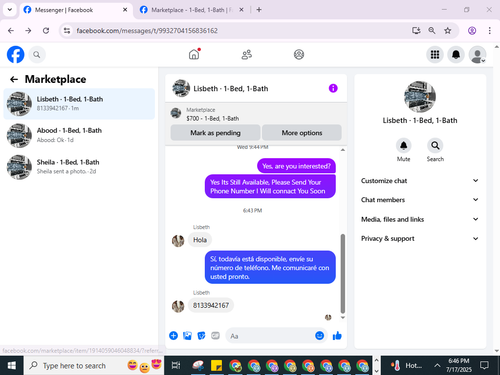Attach a photo with the image icon
500x375 pixels.
[187, 336]
